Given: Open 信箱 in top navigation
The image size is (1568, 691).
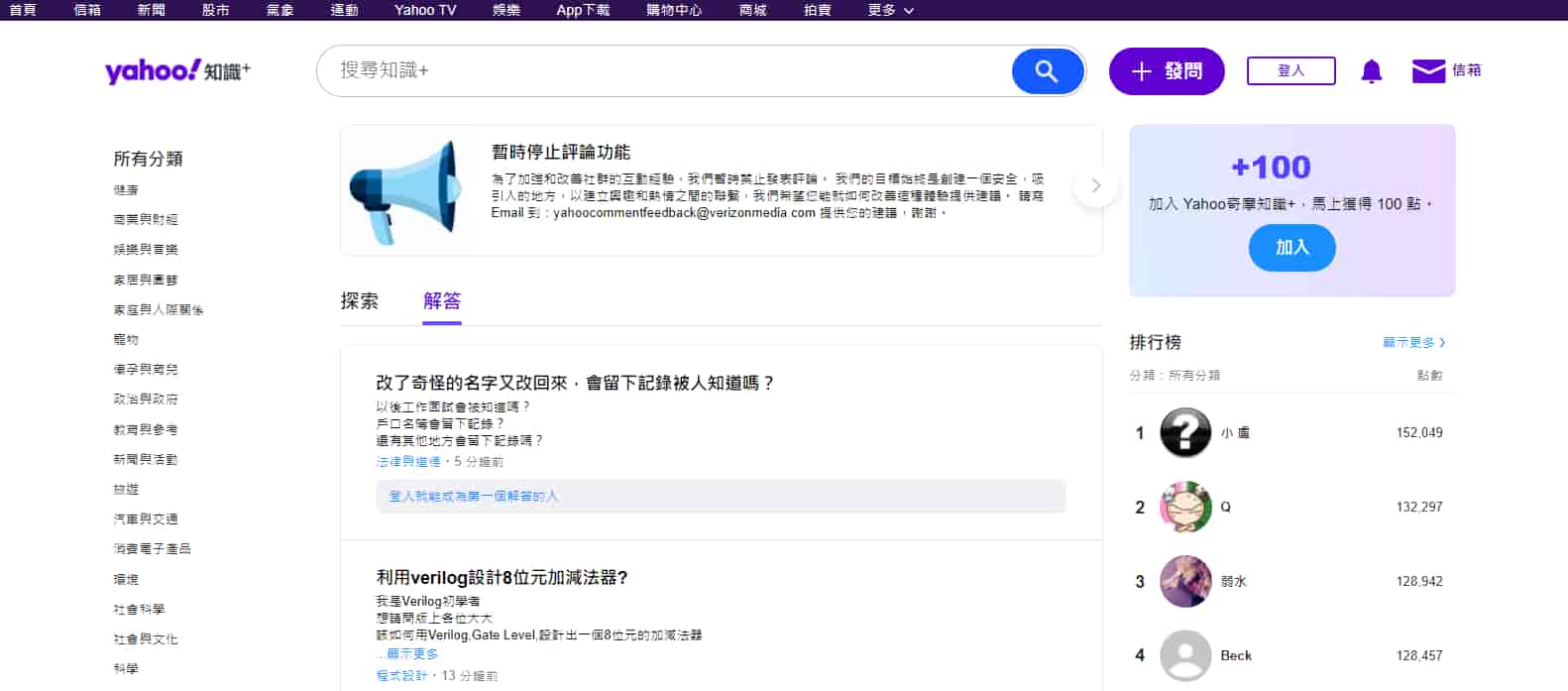Looking at the screenshot, I should [87, 10].
